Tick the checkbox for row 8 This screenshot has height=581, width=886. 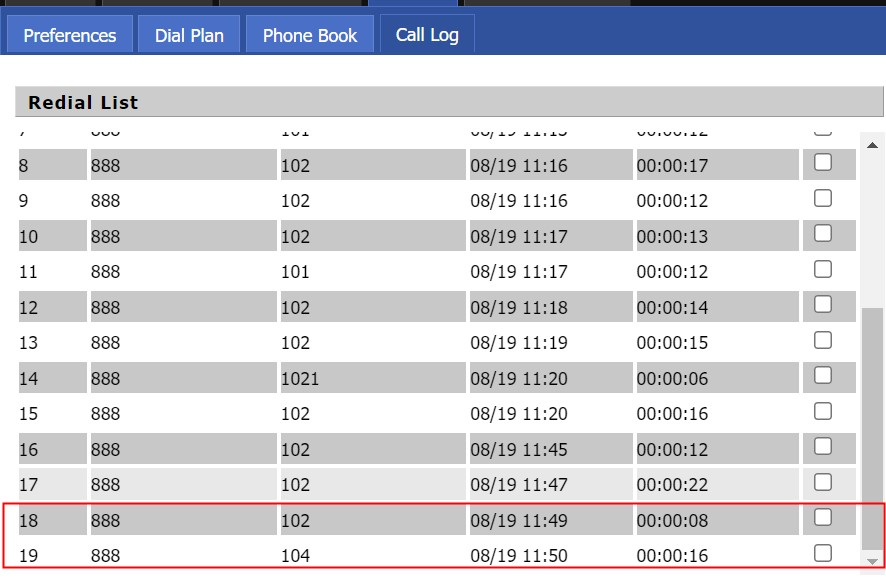pos(823,163)
